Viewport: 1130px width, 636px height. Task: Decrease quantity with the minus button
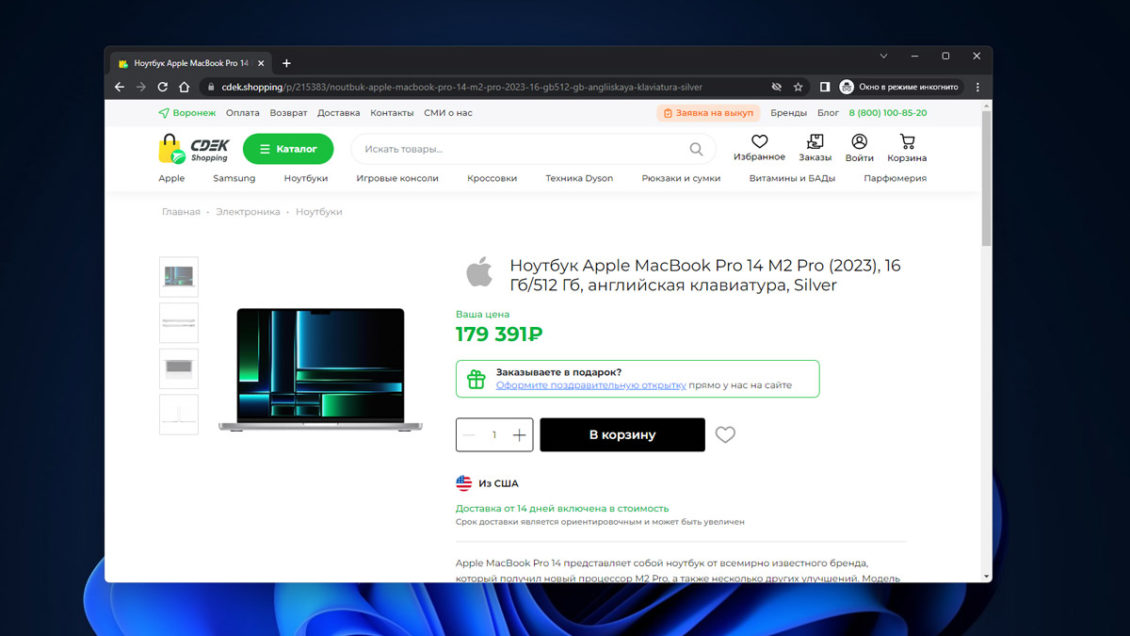coord(468,435)
